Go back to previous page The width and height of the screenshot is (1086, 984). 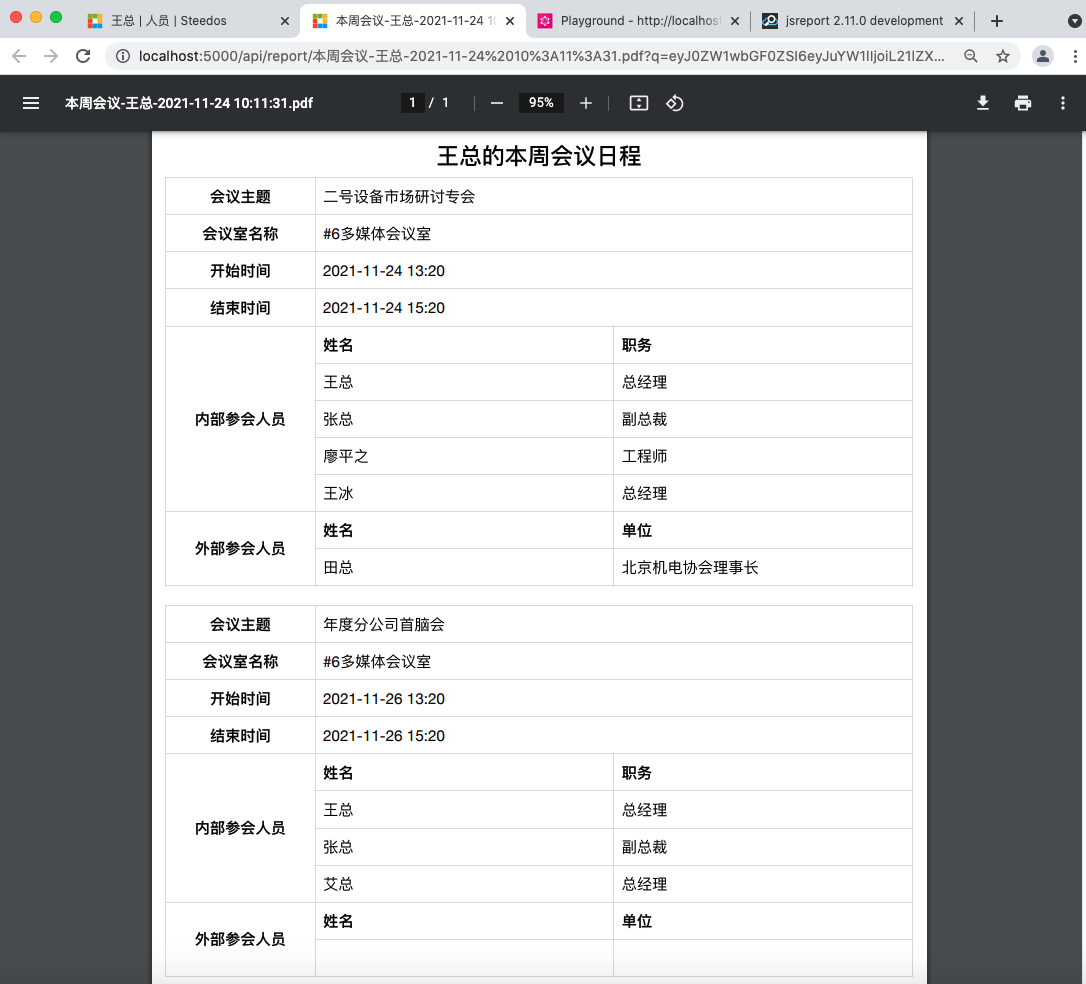tap(19, 56)
